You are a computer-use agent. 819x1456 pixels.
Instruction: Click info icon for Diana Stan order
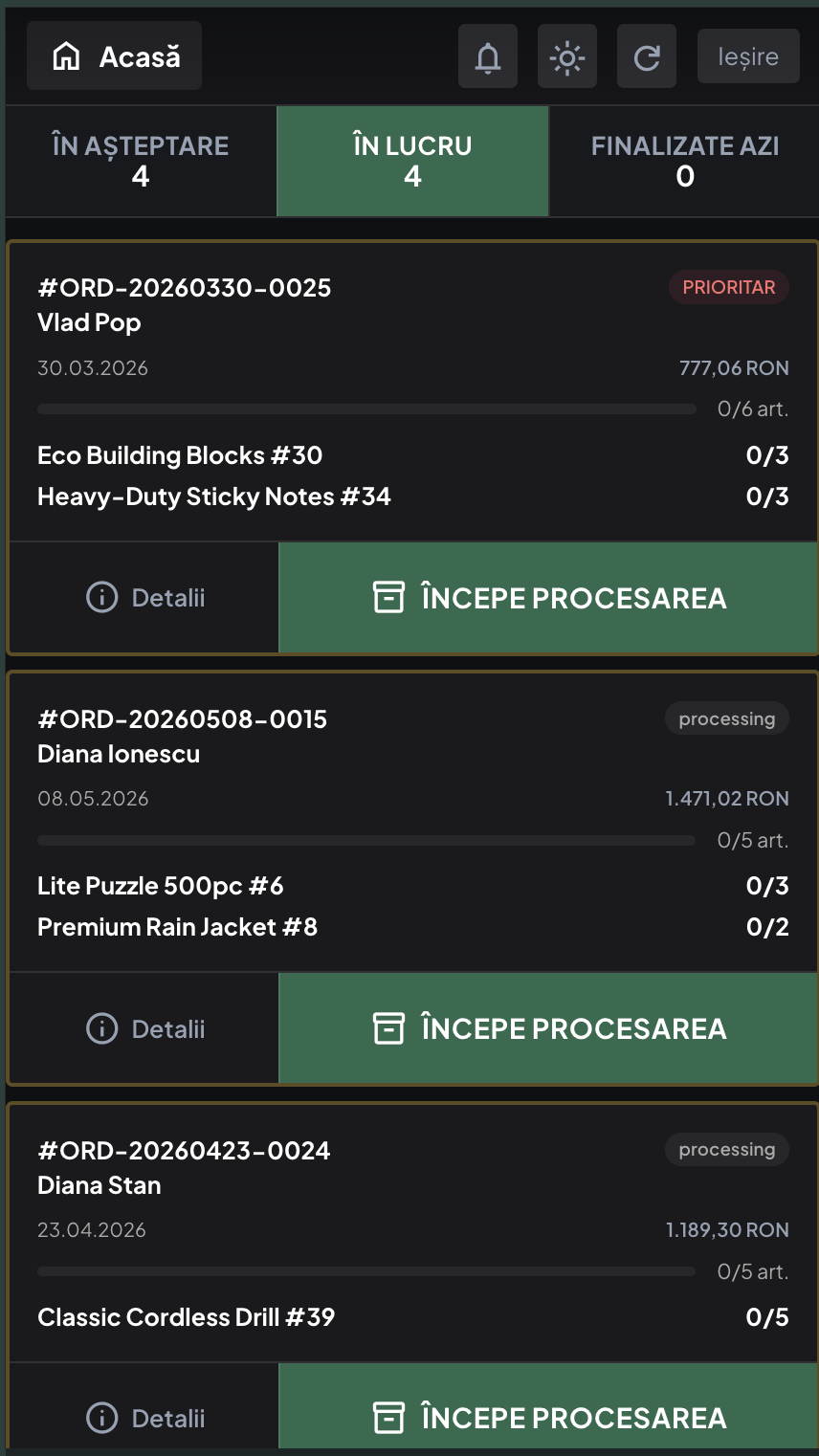pyautogui.click(x=101, y=1418)
